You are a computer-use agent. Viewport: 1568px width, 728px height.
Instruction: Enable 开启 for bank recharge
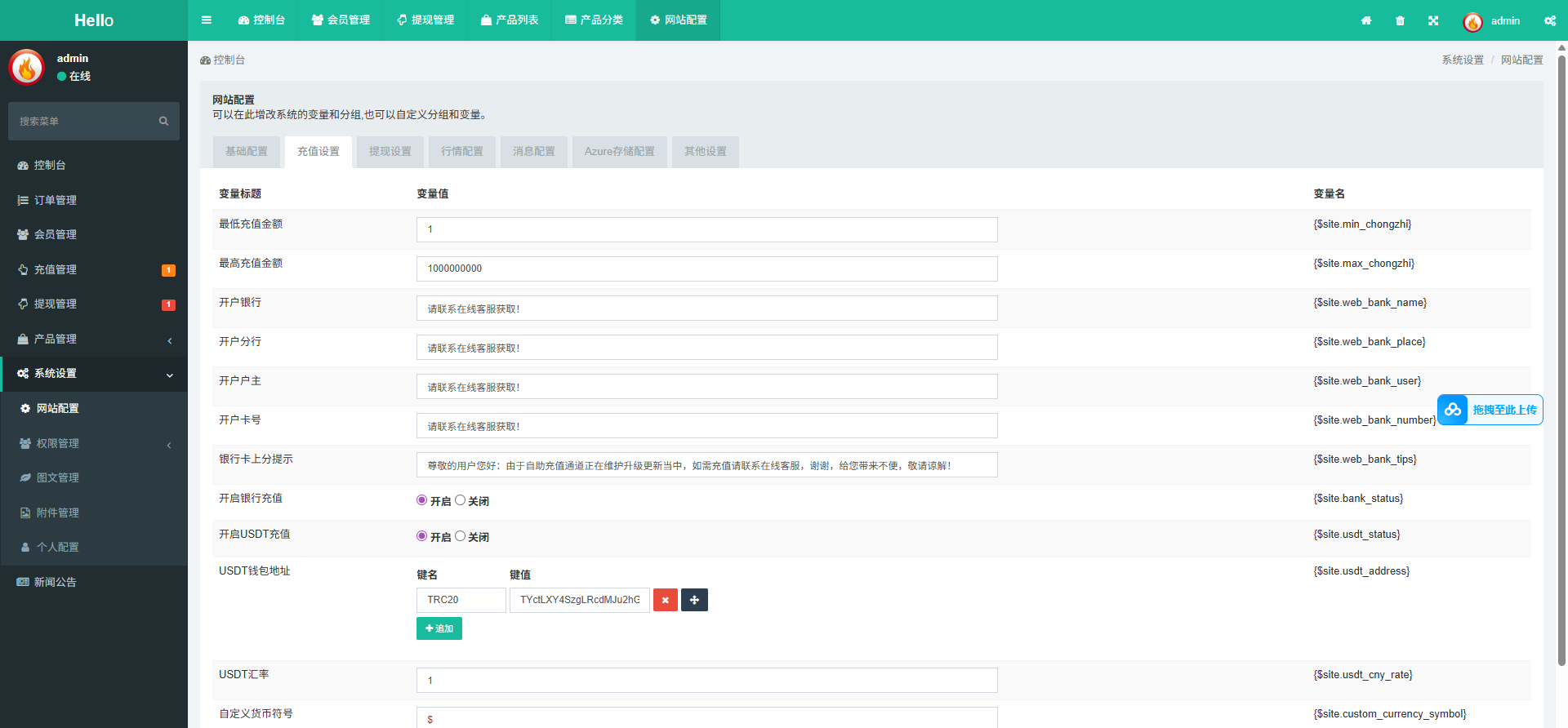tap(421, 500)
